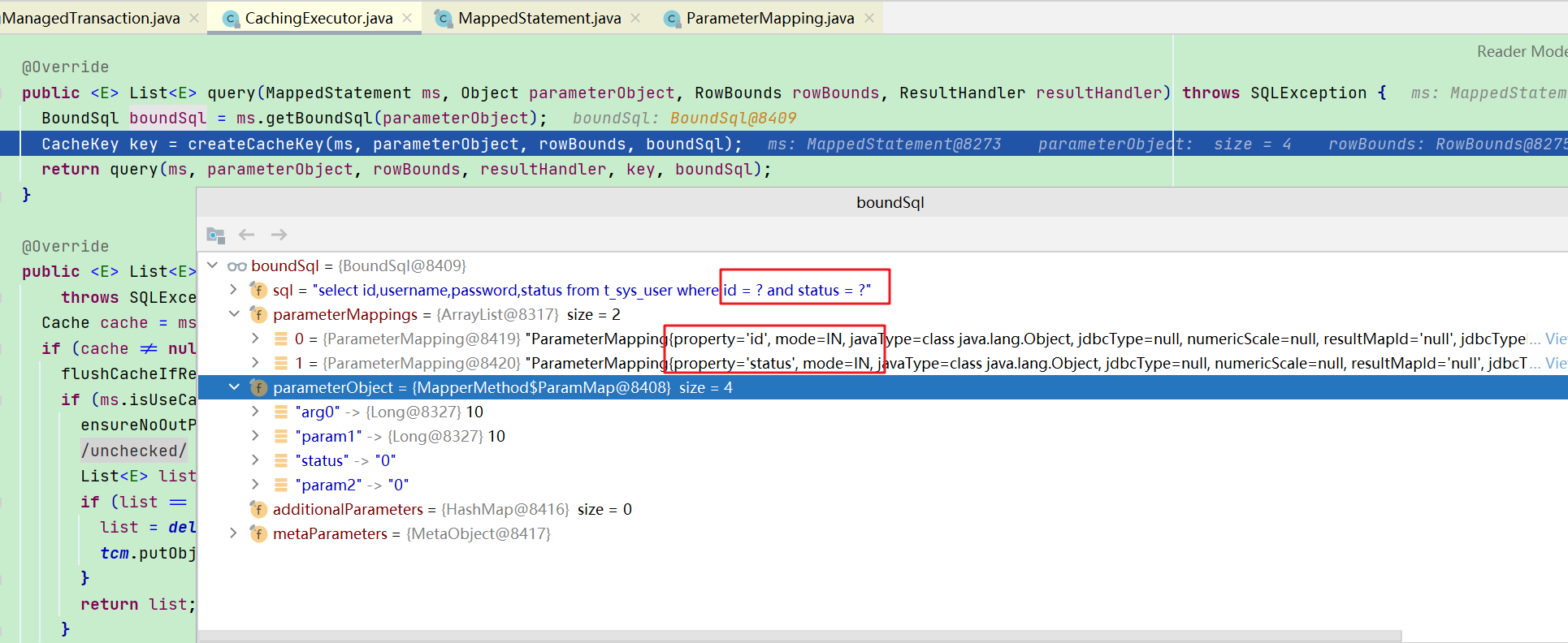Select the boundSql = {BoundSql@8409} row
Viewport: 1568px width, 643px height.
(x=883, y=265)
